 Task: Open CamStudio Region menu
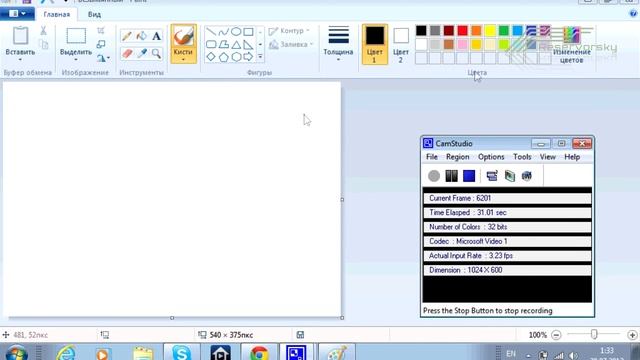pyautogui.click(x=458, y=157)
